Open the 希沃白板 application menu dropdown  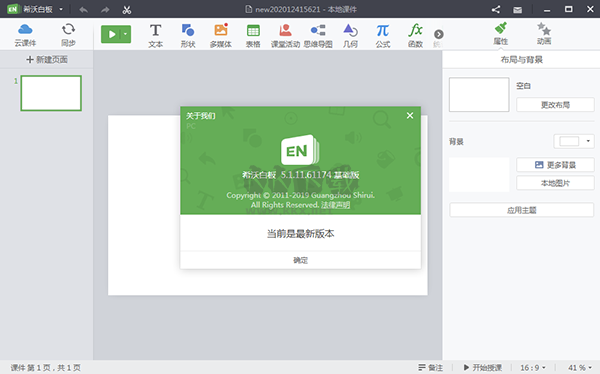pos(61,9)
